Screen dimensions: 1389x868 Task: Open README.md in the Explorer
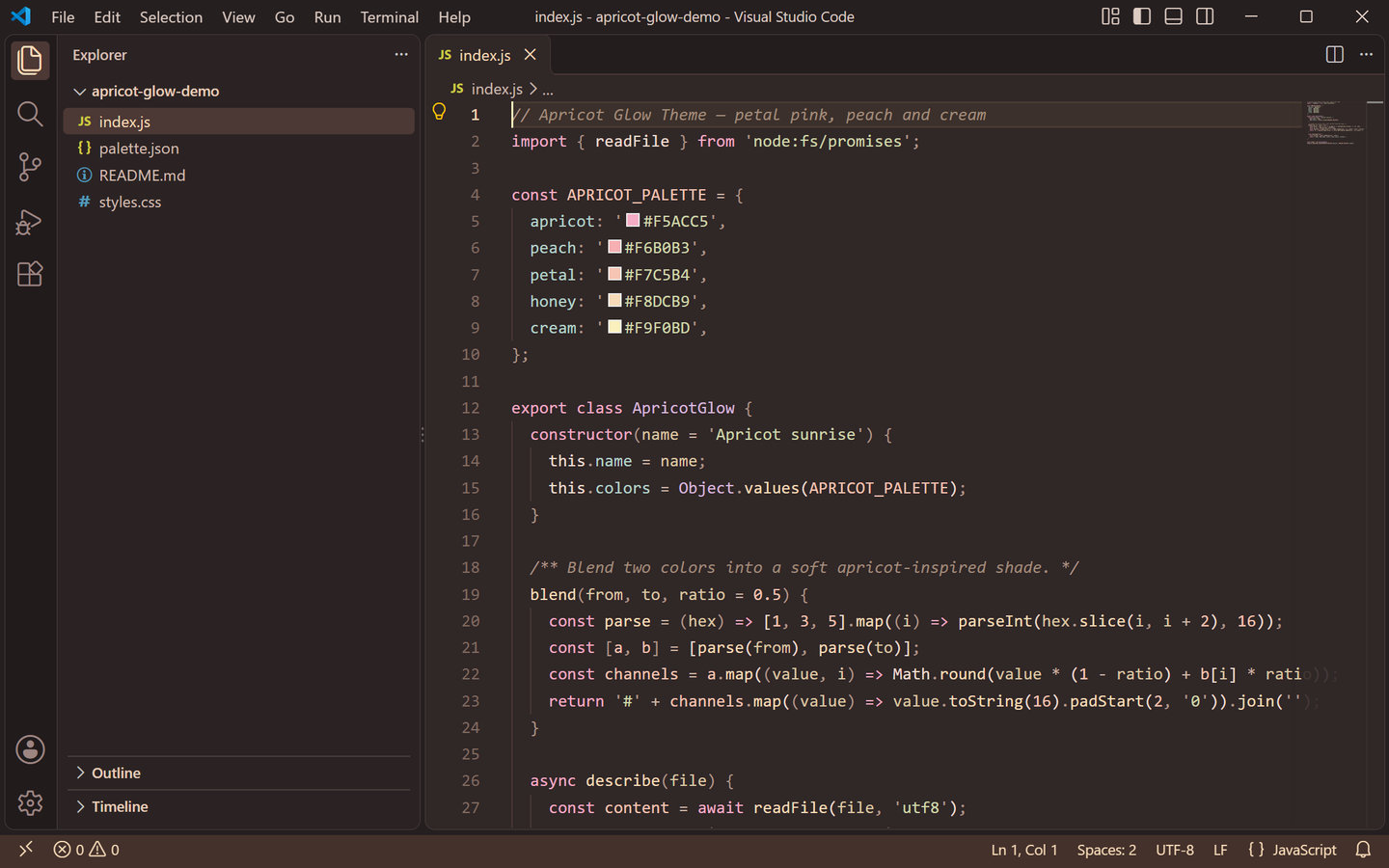(239, 176)
